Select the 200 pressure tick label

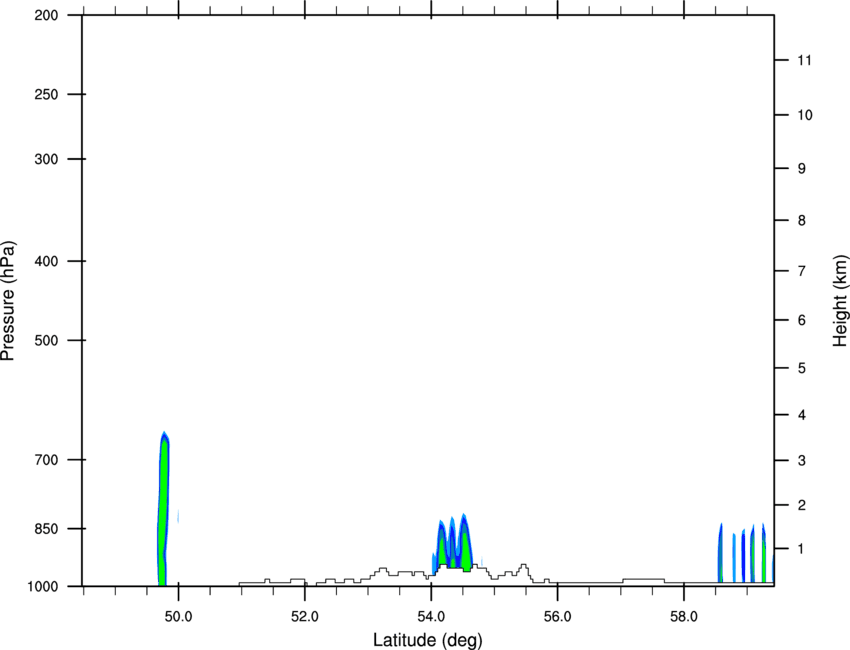46,15
